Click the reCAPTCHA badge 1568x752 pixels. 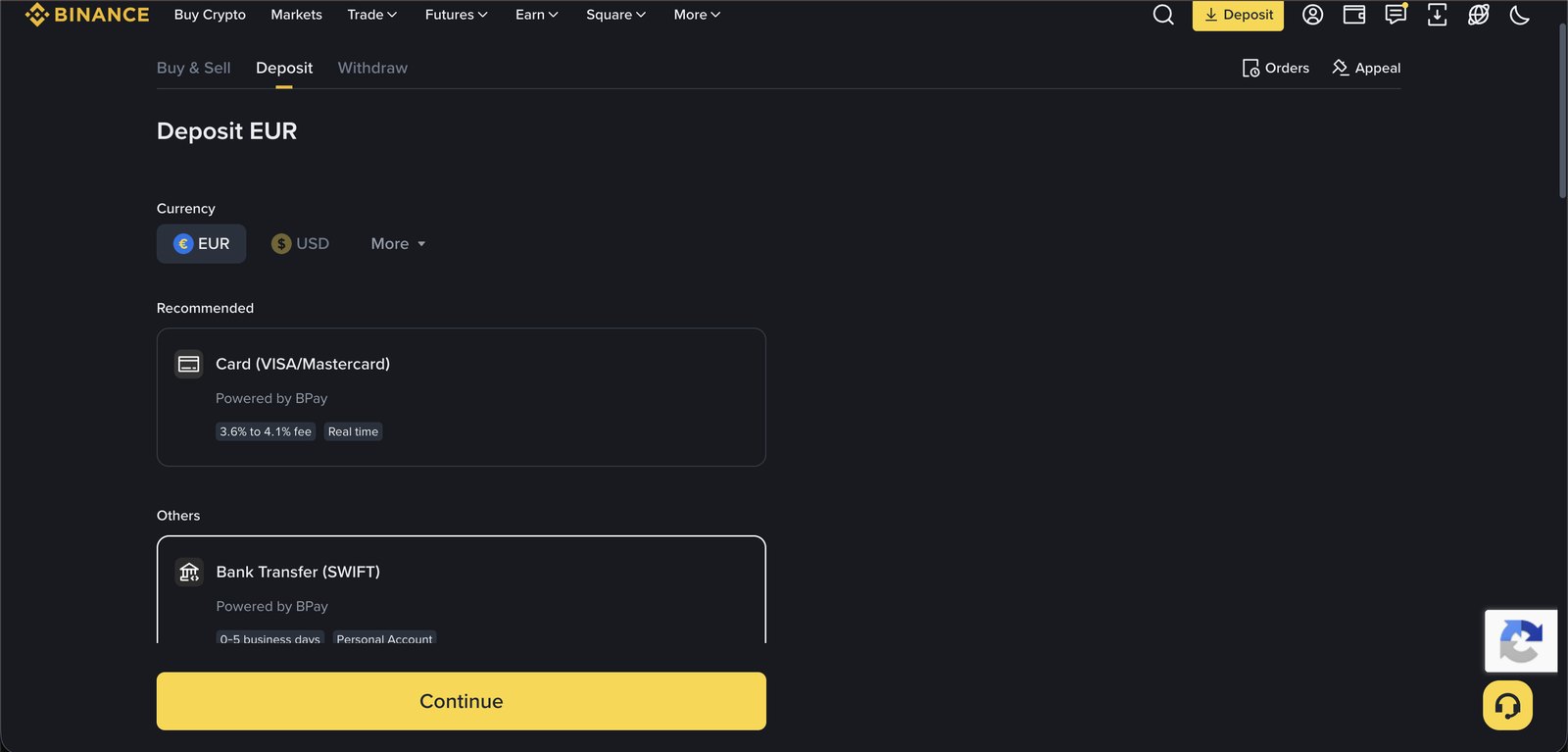[1521, 641]
